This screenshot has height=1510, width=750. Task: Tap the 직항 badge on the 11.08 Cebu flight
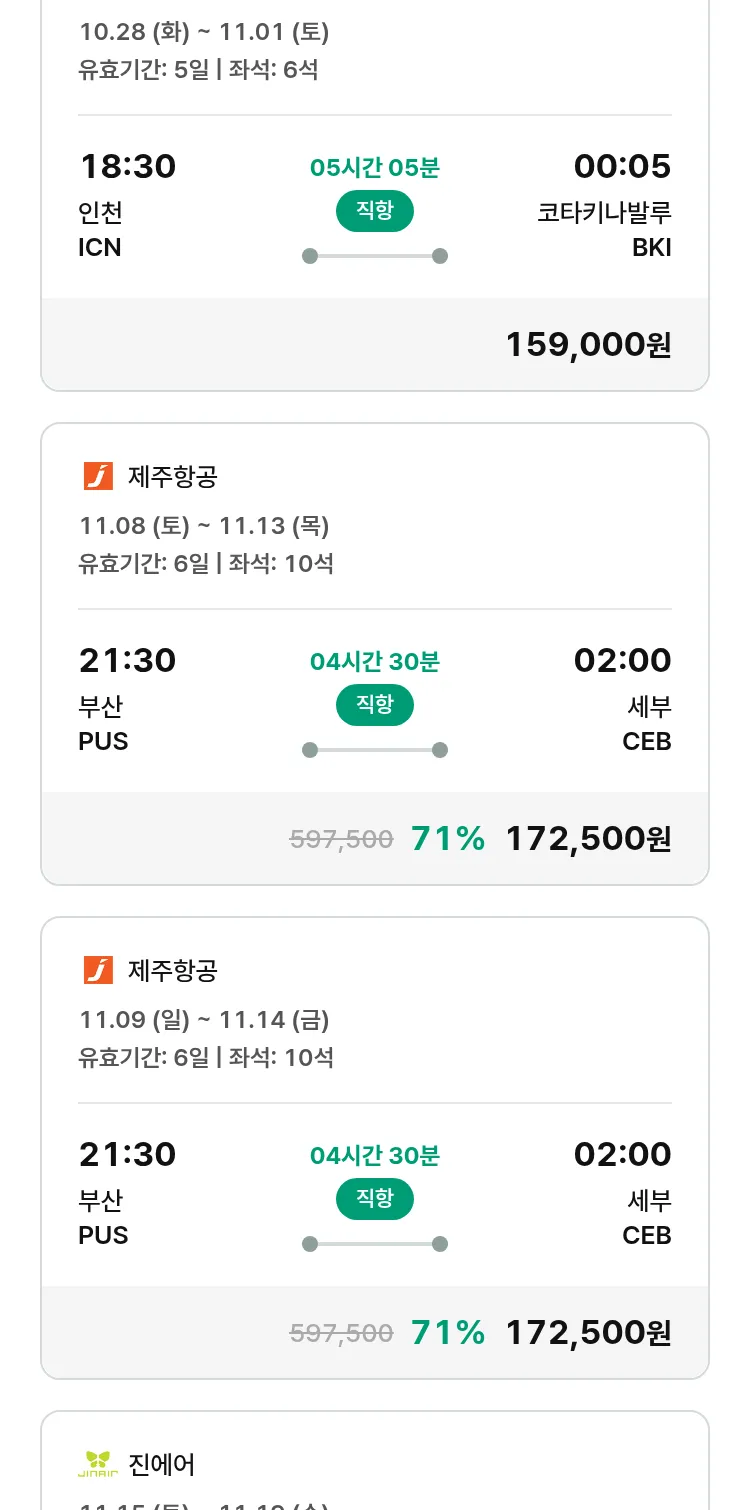coord(375,705)
